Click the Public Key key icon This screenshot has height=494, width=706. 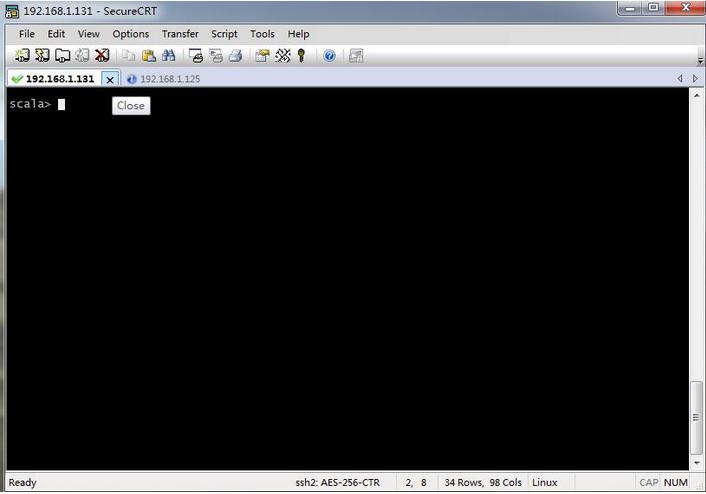[301, 55]
